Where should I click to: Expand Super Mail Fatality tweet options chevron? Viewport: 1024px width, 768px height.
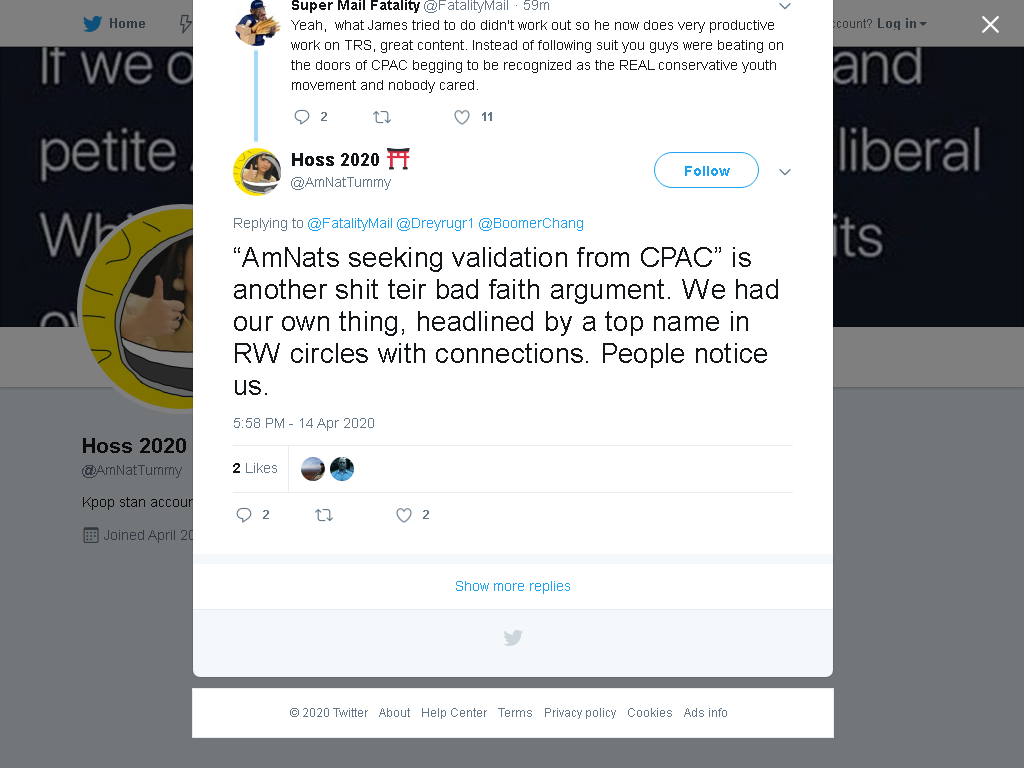click(x=785, y=6)
